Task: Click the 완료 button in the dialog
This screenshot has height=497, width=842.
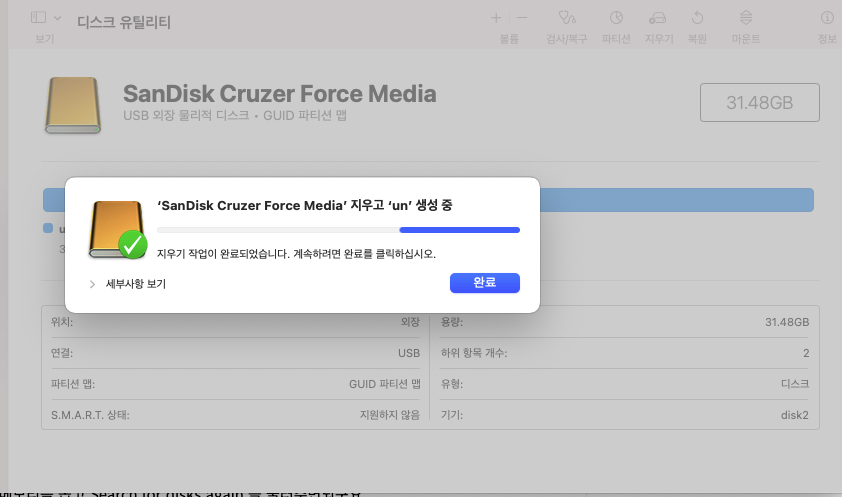Action: click(484, 283)
